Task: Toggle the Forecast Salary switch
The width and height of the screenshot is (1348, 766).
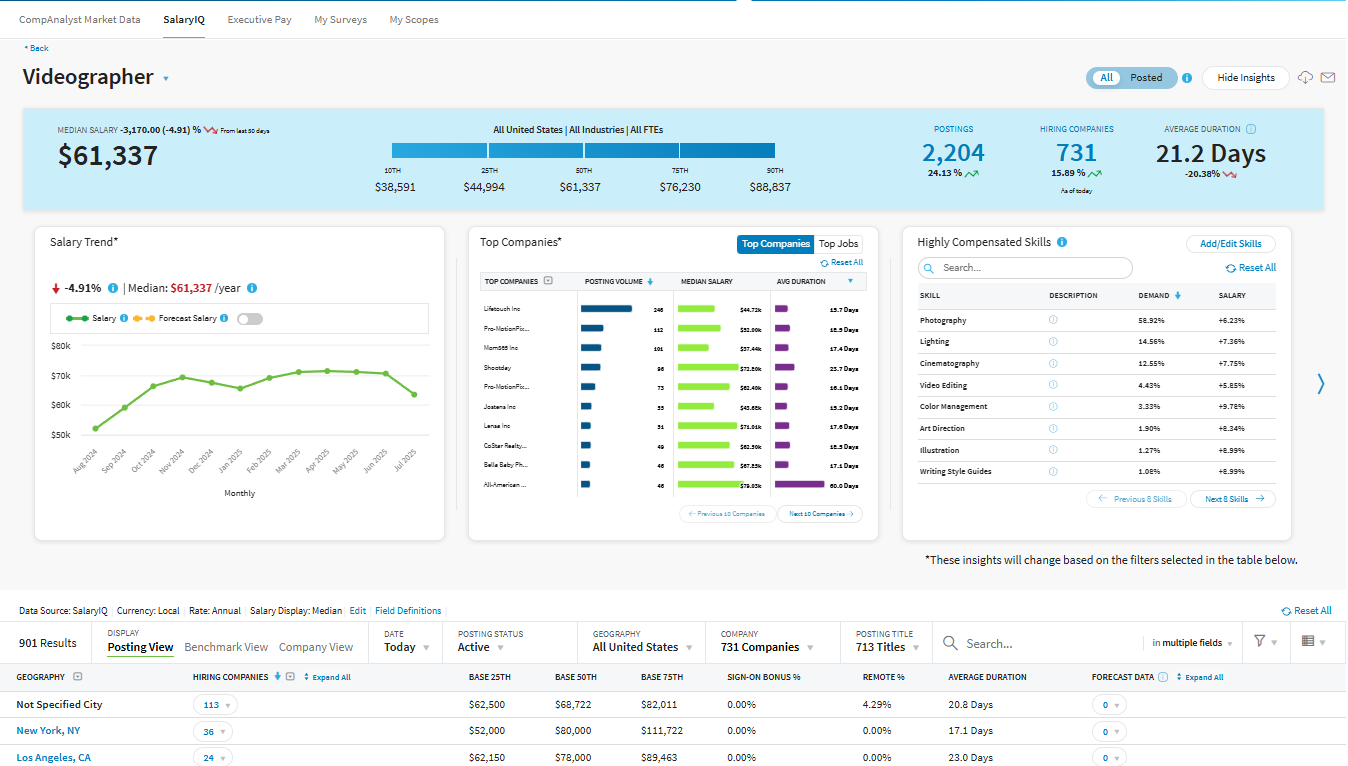Action: tap(249, 319)
